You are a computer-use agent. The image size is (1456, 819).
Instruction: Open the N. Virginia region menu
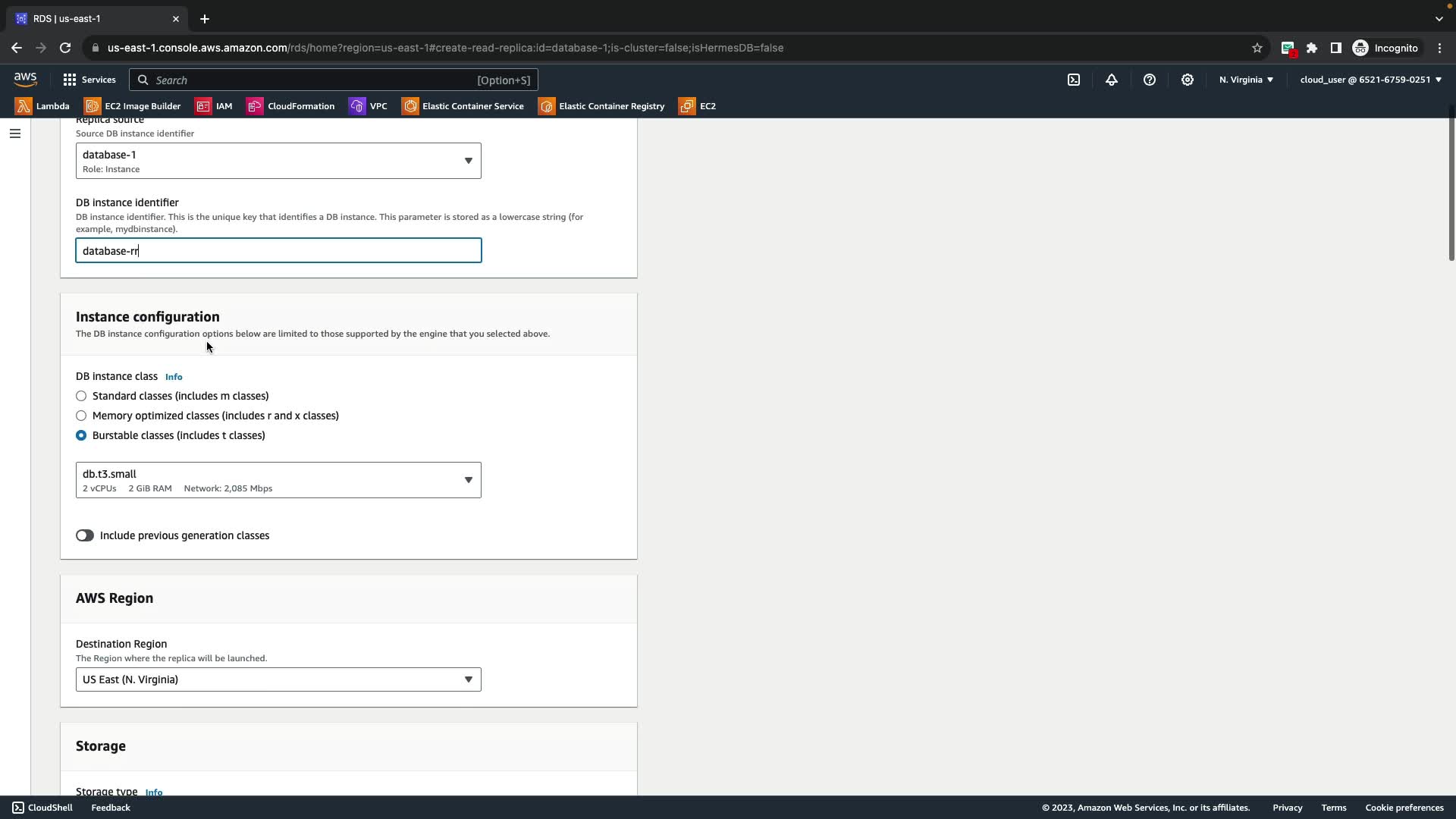[1246, 80]
